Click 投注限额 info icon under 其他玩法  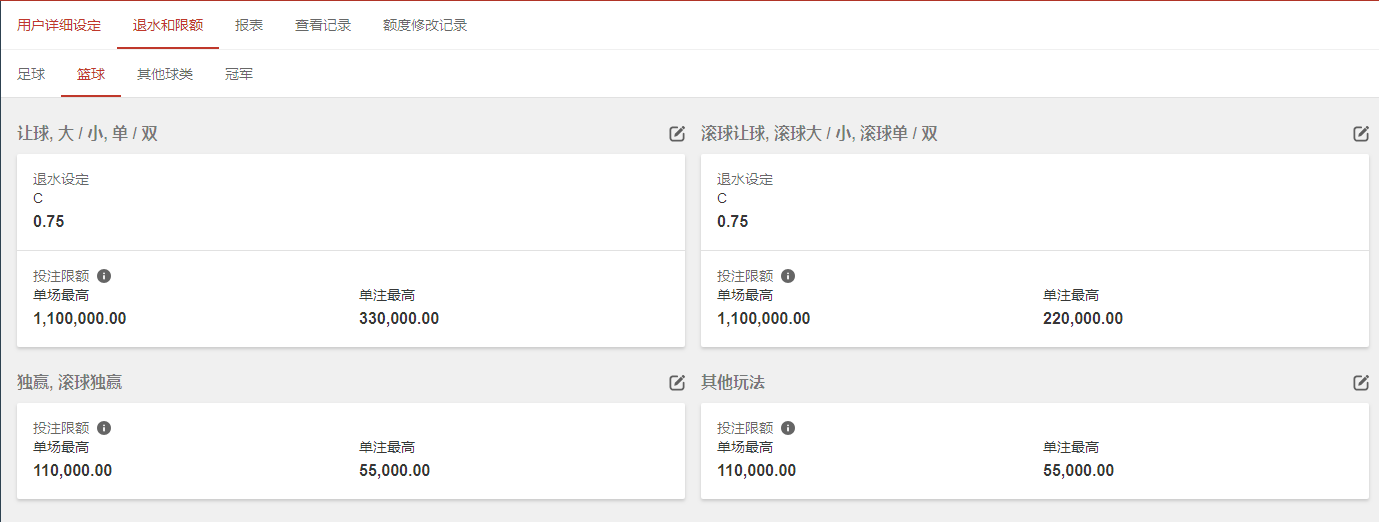point(788,428)
